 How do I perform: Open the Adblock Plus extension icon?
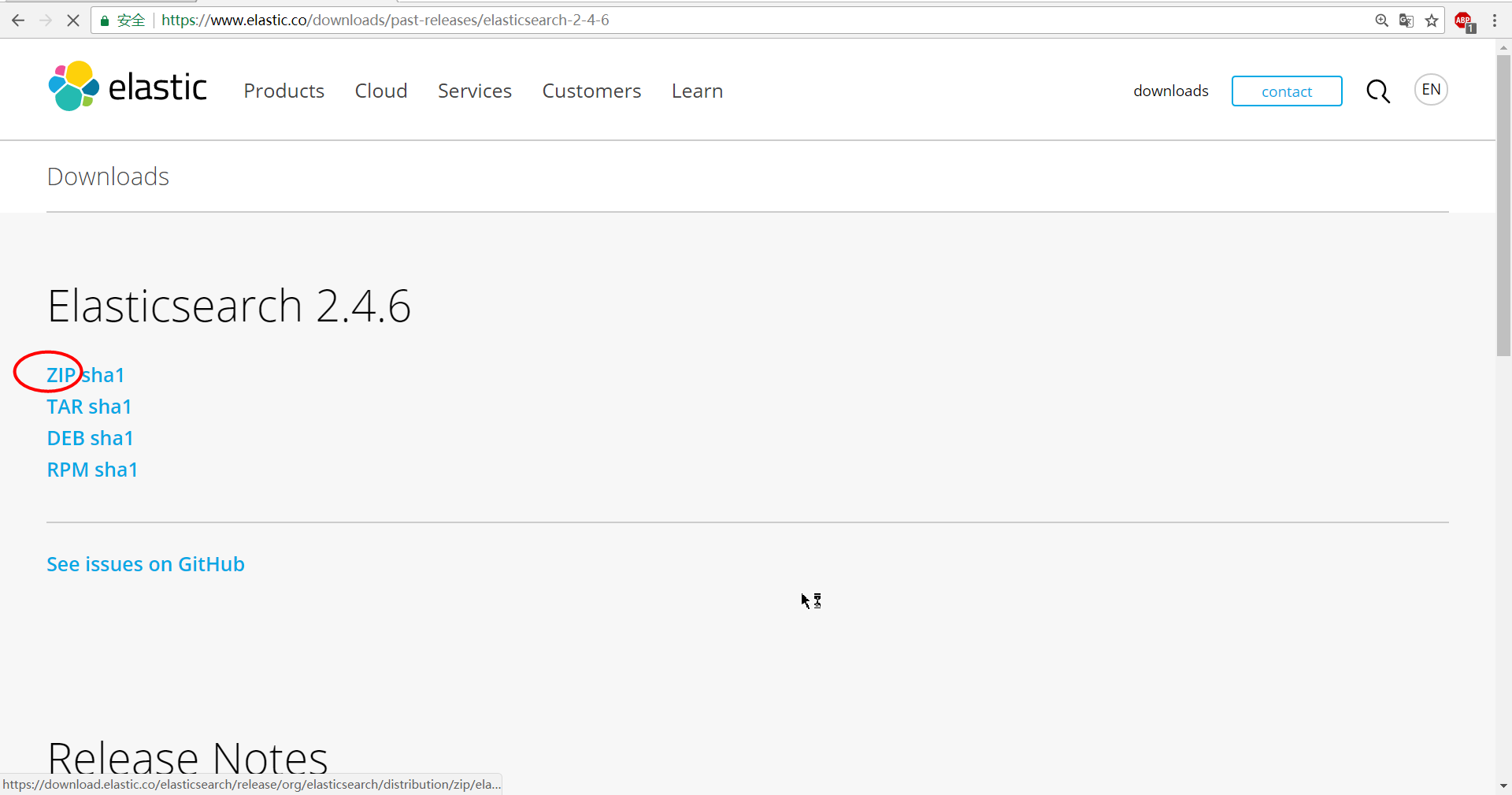click(x=1465, y=21)
